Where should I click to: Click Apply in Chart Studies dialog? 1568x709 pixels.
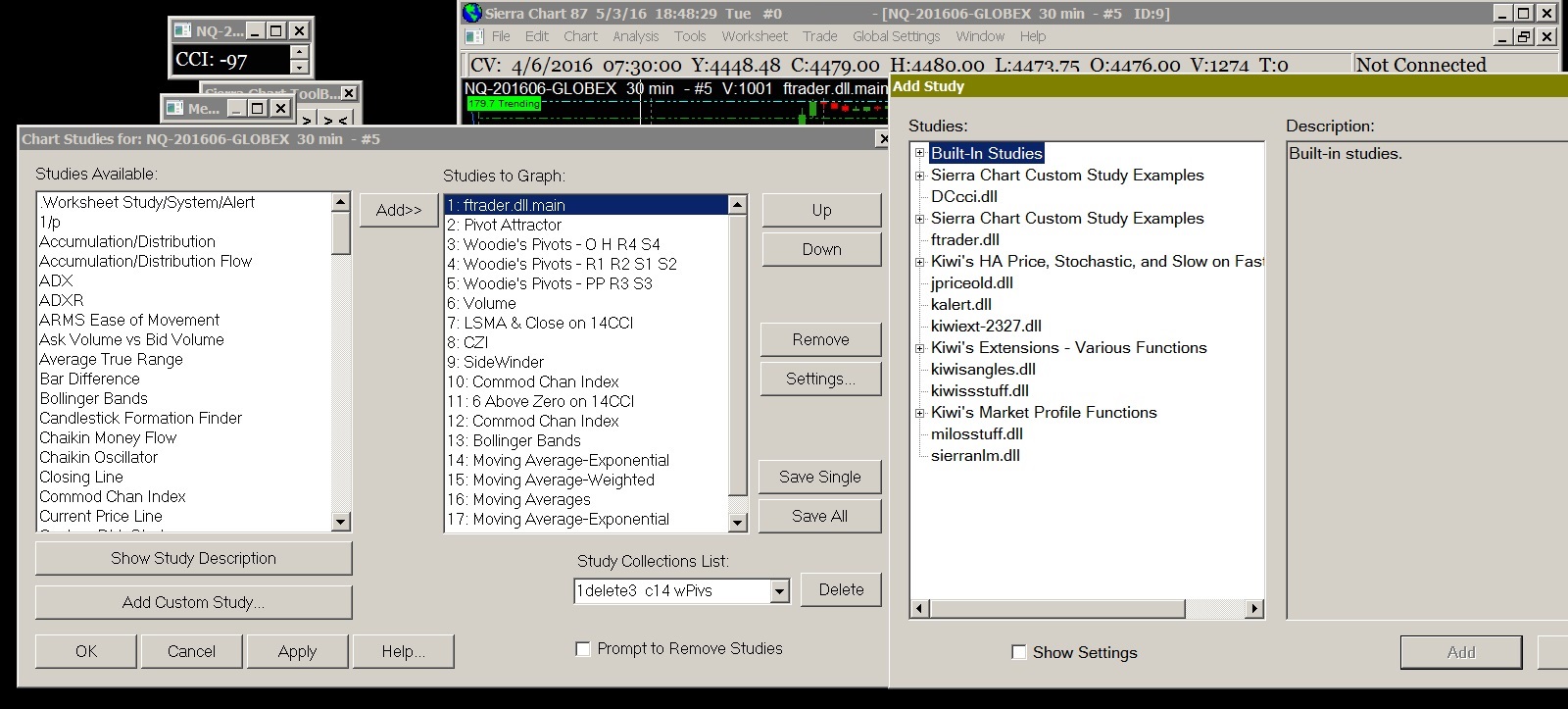pyautogui.click(x=297, y=651)
